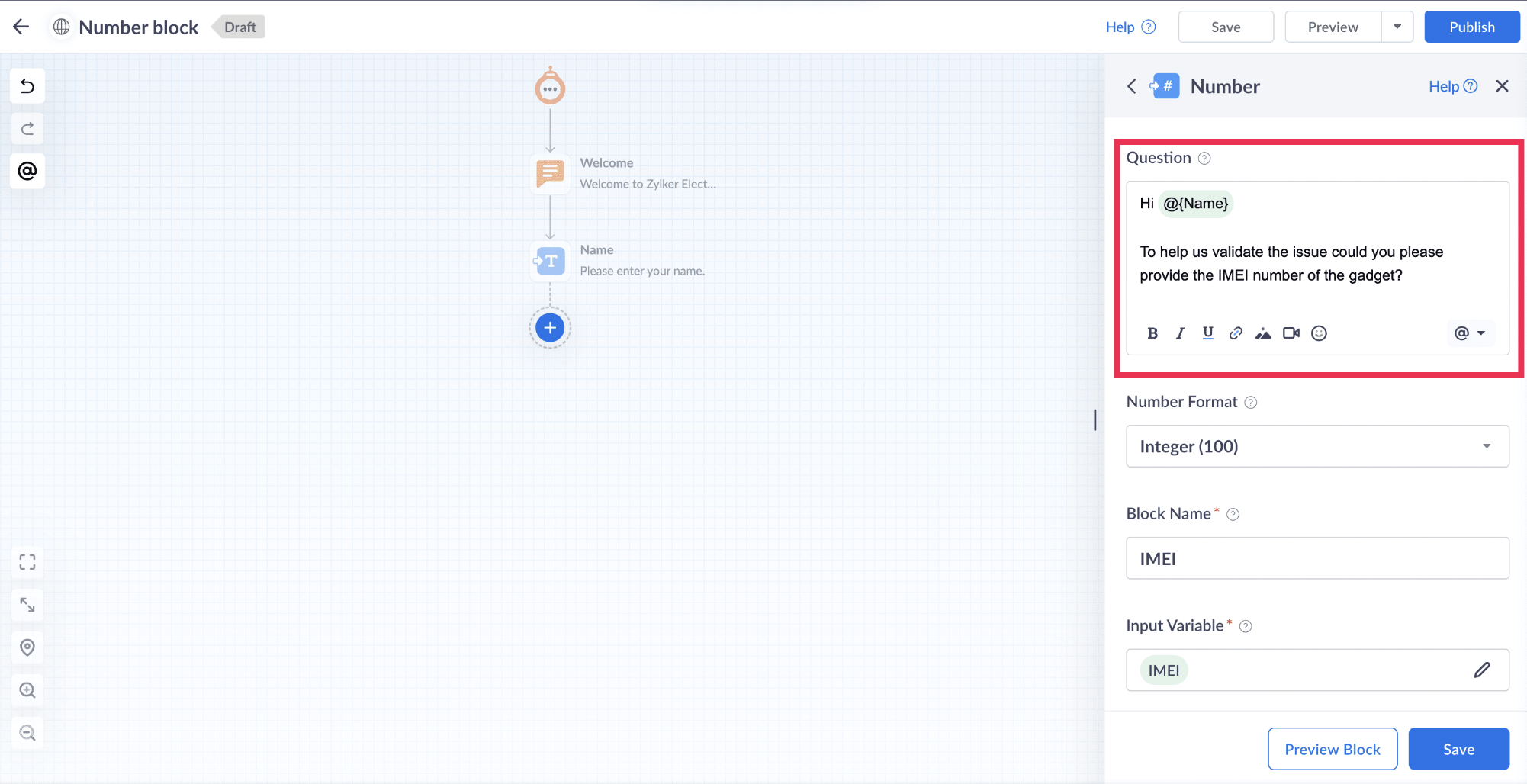Close the Number panel
The height and width of the screenshot is (784, 1527).
1503,86
